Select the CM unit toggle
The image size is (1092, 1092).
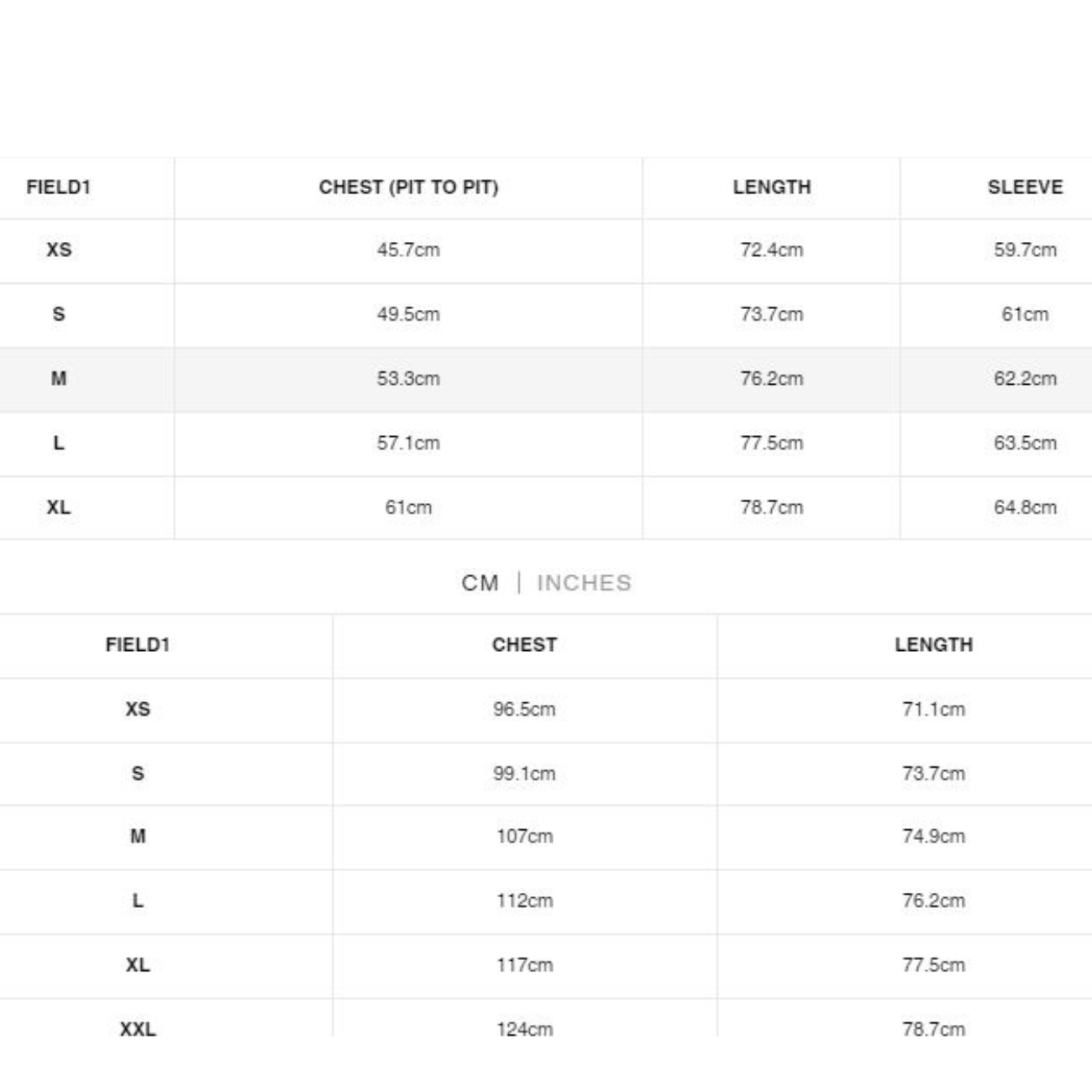click(x=480, y=583)
